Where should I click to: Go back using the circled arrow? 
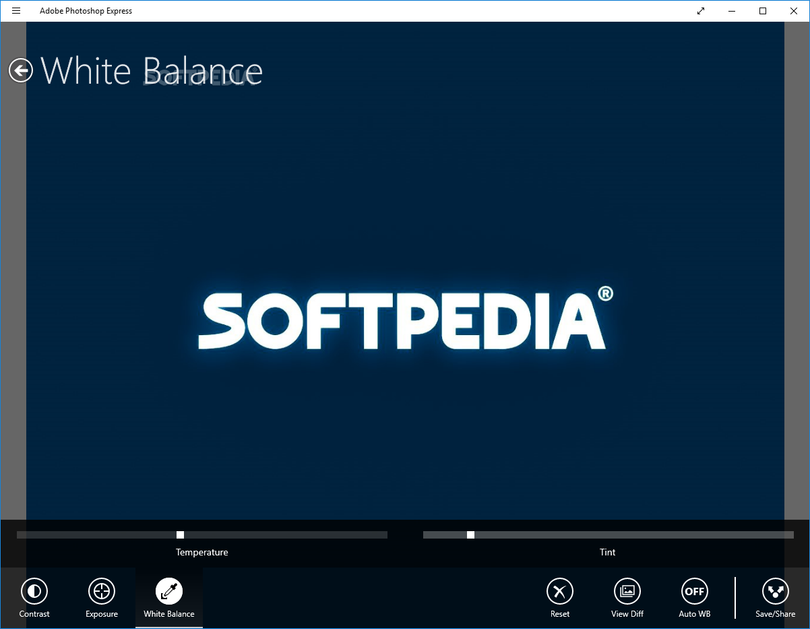20,70
